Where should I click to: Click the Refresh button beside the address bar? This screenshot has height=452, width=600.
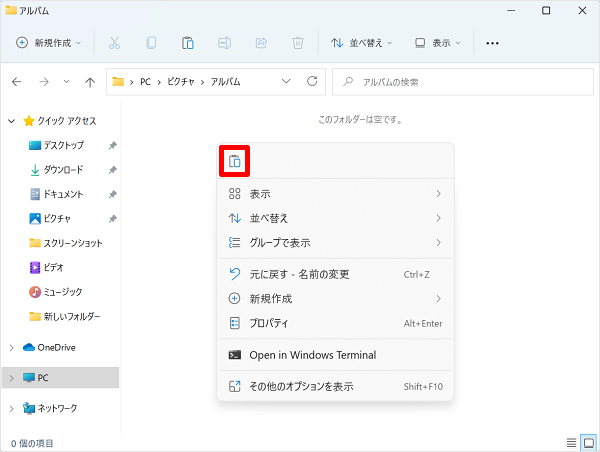(312, 81)
